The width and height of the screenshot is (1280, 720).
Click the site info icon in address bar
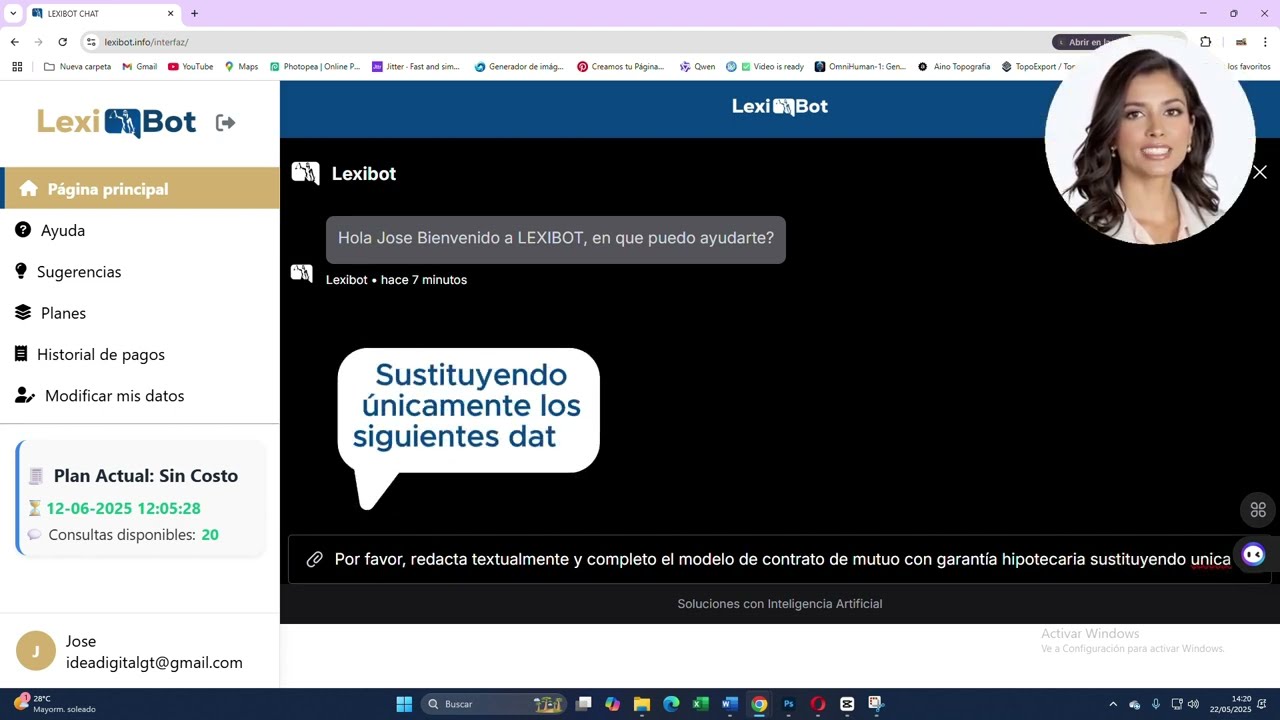tap(91, 42)
